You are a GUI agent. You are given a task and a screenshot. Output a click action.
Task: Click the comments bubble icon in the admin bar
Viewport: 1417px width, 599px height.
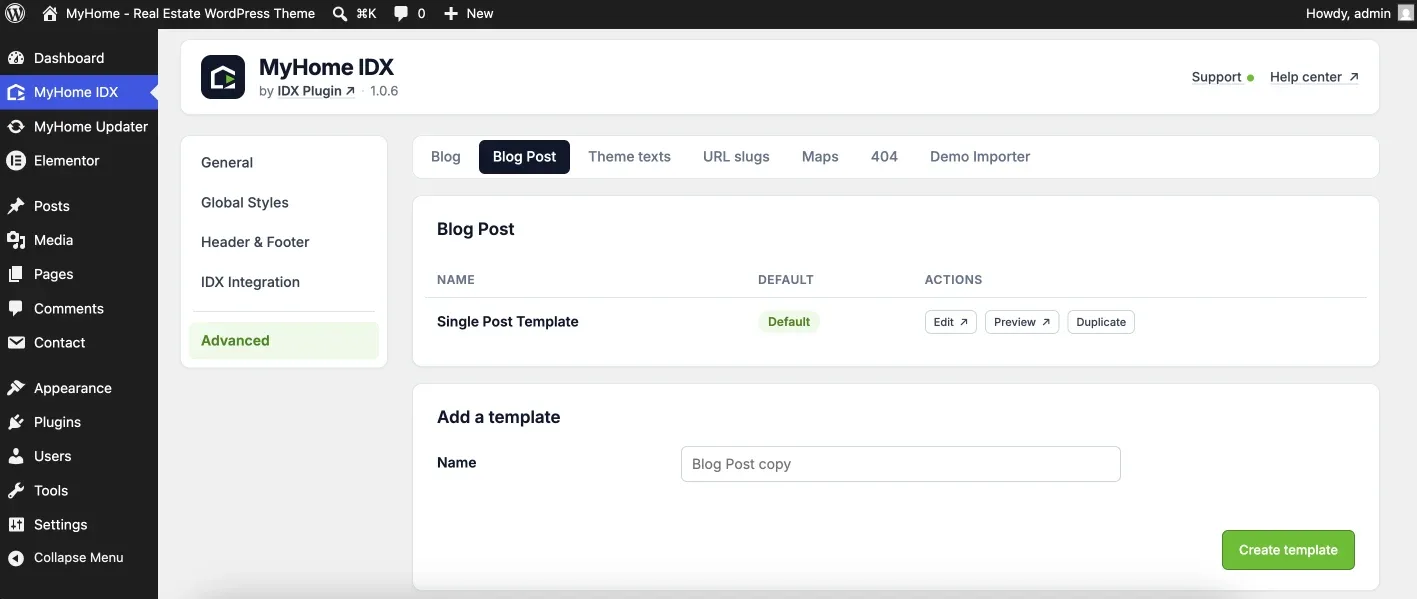pyautogui.click(x=401, y=14)
